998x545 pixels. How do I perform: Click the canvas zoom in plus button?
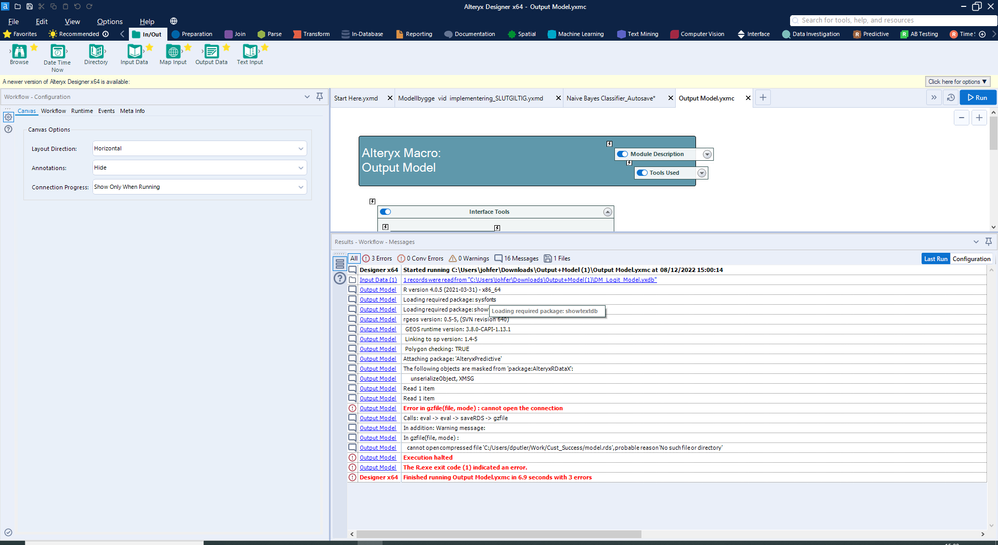[x=979, y=118]
